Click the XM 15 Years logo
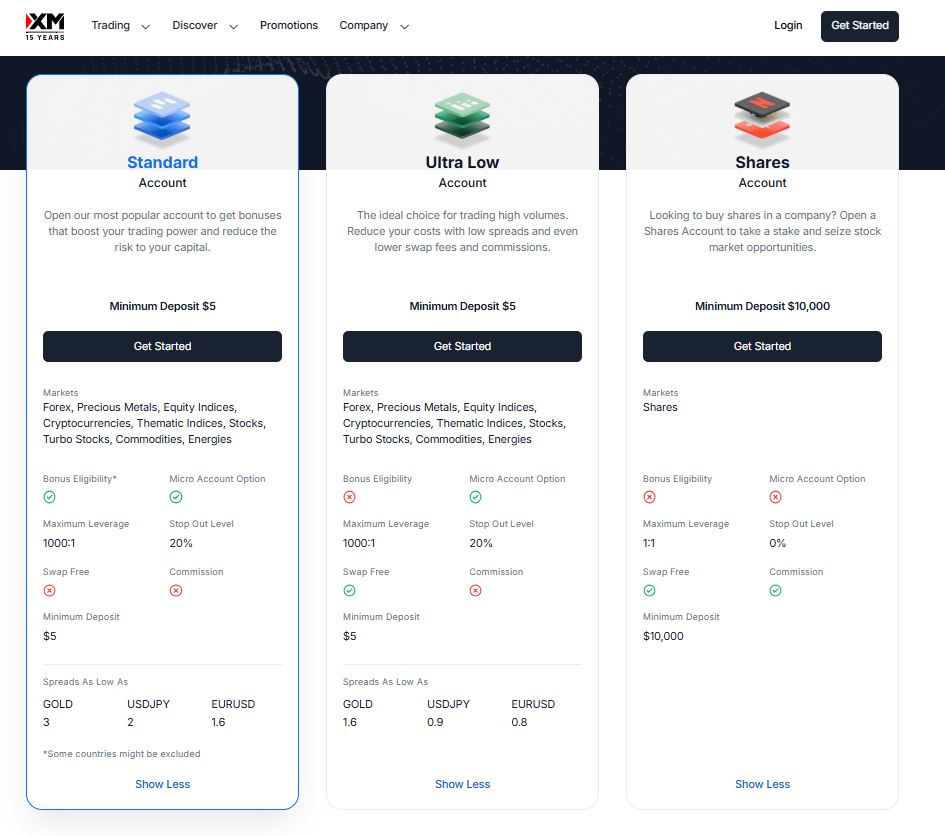This screenshot has height=836, width=945. click(x=44, y=25)
